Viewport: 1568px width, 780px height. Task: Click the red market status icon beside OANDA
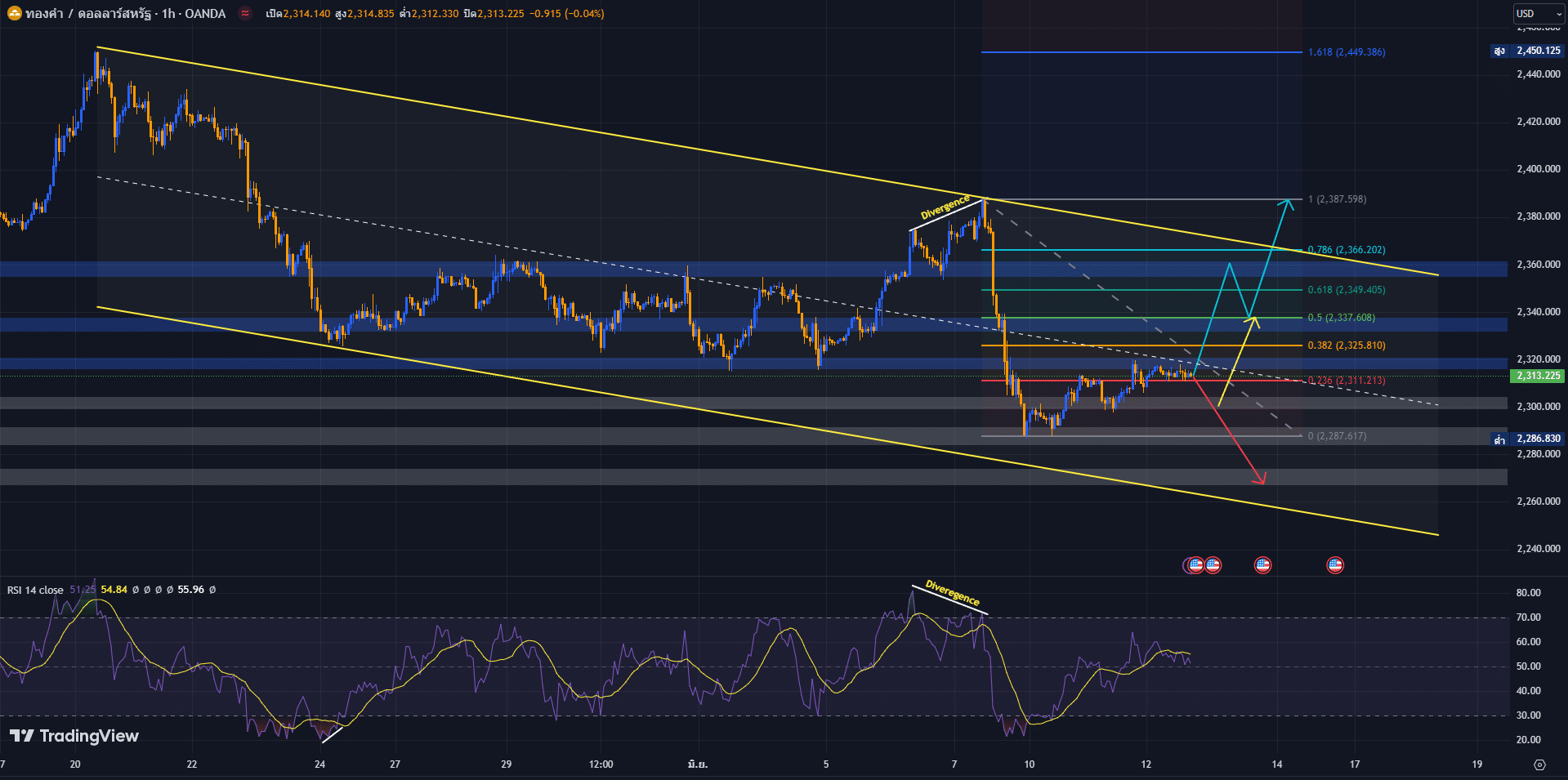244,14
